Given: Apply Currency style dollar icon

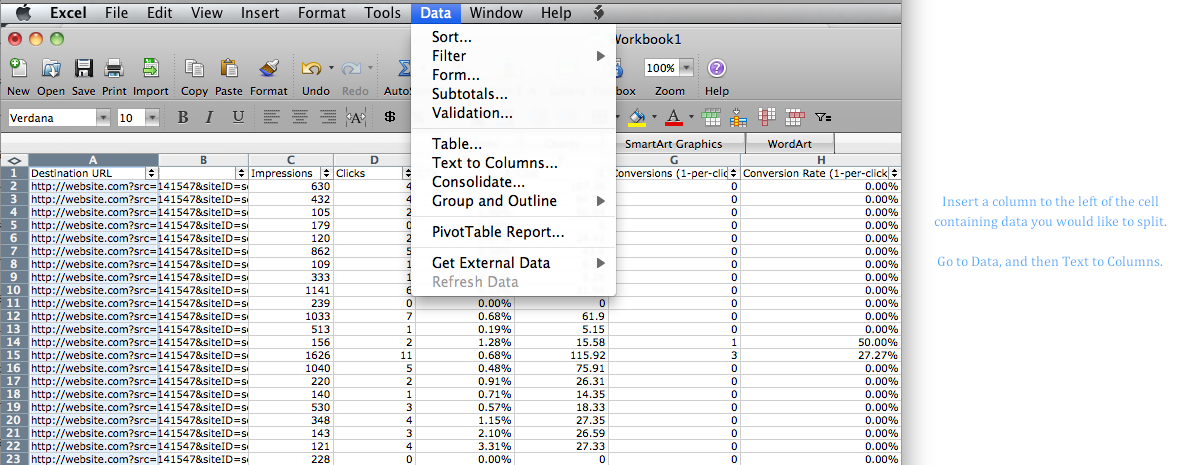Looking at the screenshot, I should [x=390, y=117].
